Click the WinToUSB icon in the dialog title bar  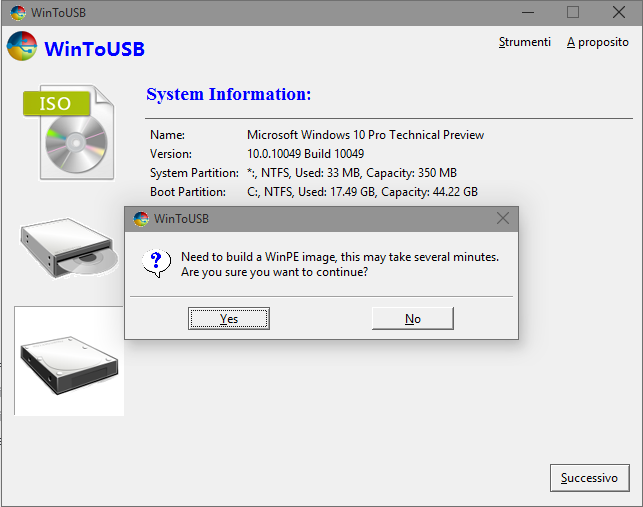141,219
